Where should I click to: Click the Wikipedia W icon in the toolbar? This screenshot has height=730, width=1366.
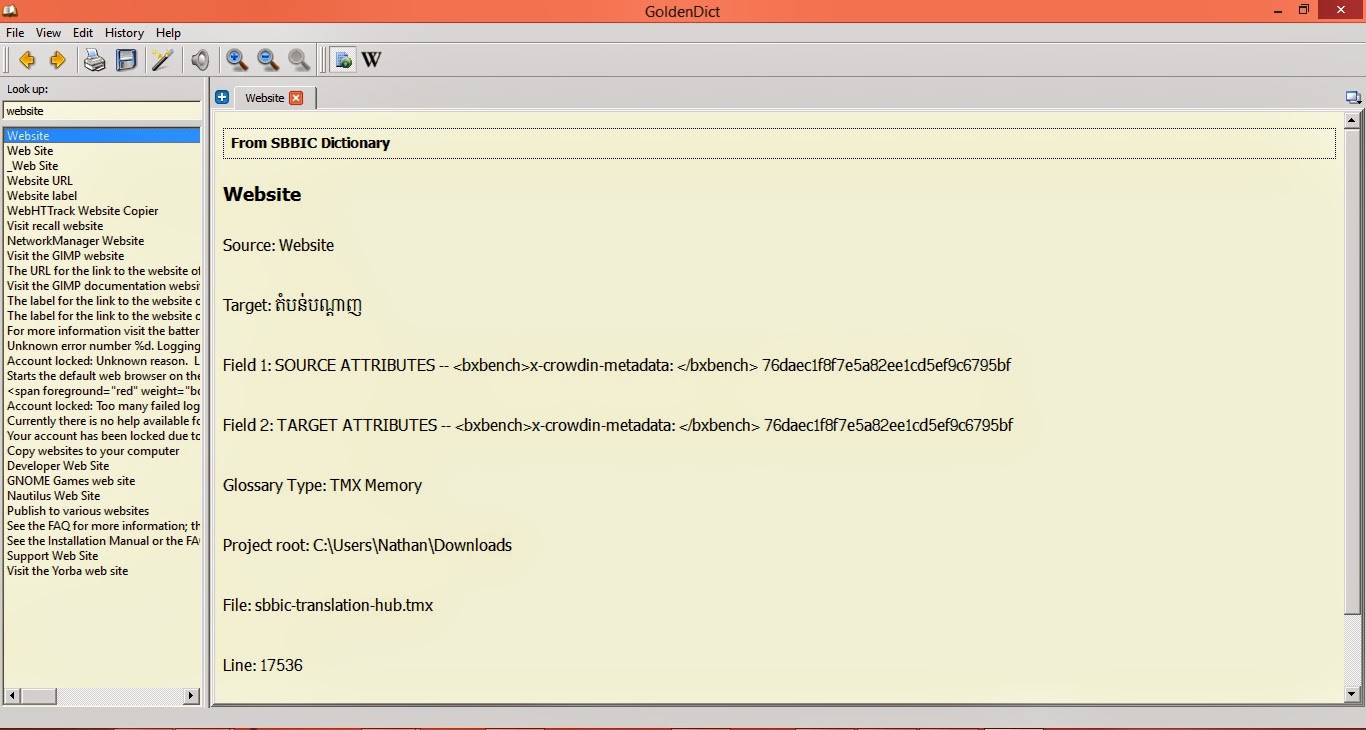coord(371,60)
